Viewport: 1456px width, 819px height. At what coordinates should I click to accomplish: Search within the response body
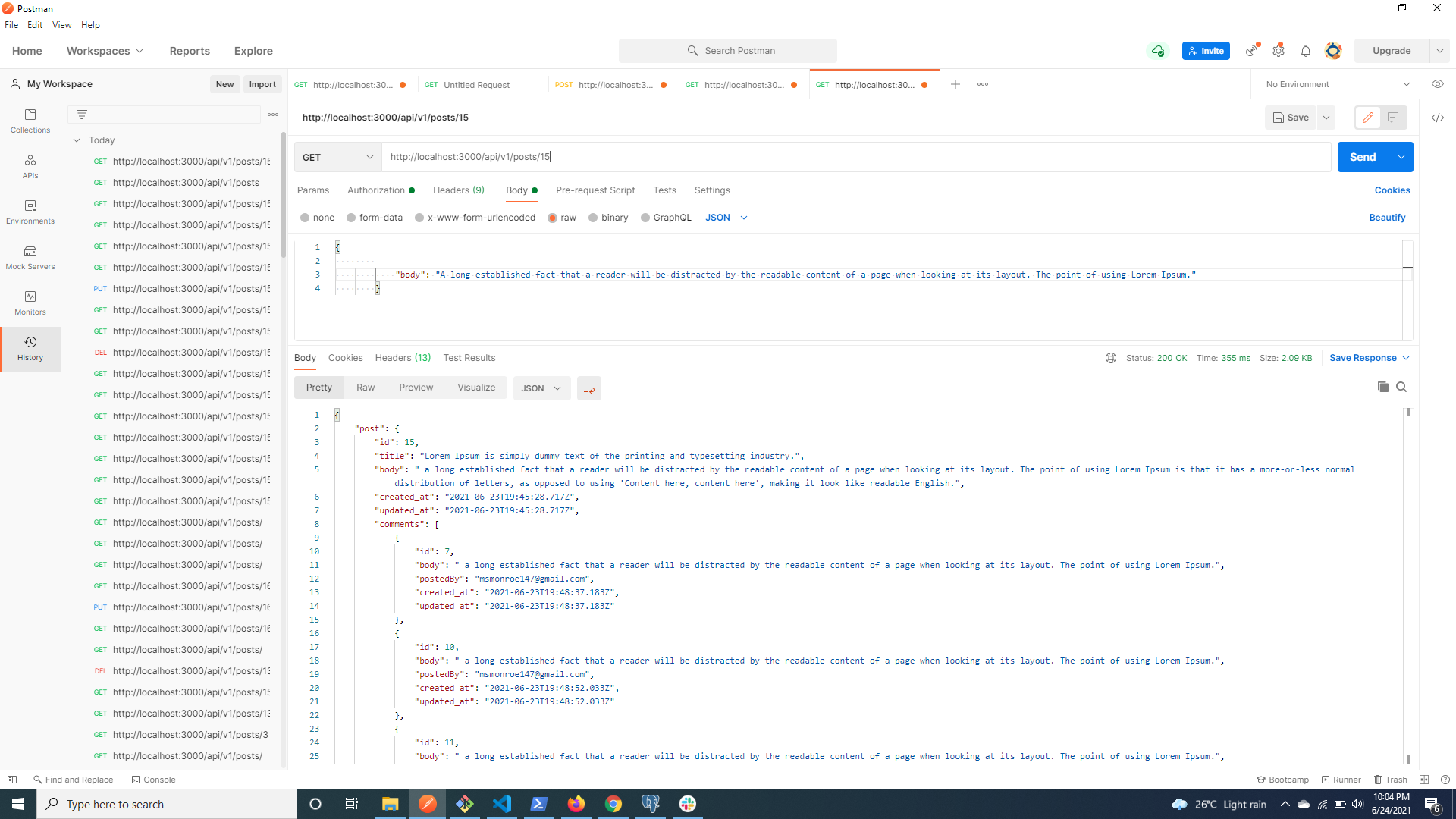[x=1401, y=387]
